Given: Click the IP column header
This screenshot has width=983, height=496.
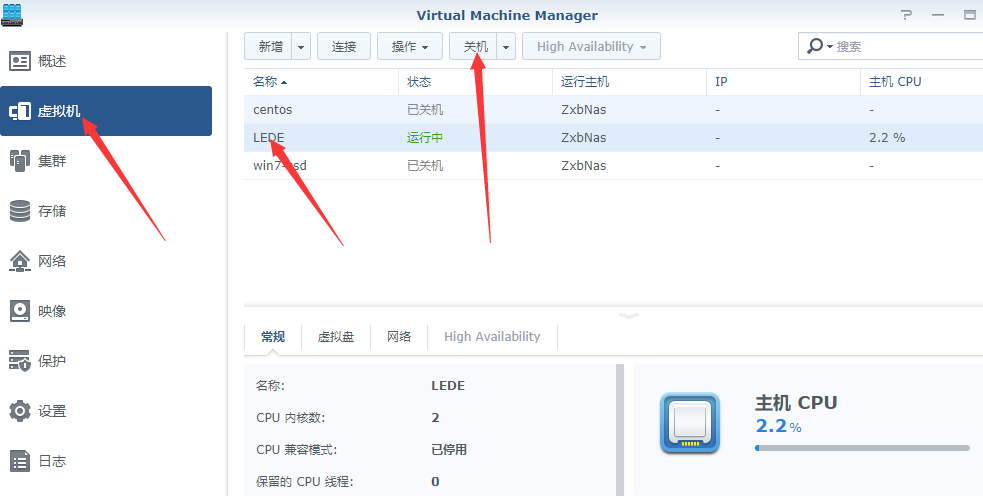Looking at the screenshot, I should (x=784, y=82).
